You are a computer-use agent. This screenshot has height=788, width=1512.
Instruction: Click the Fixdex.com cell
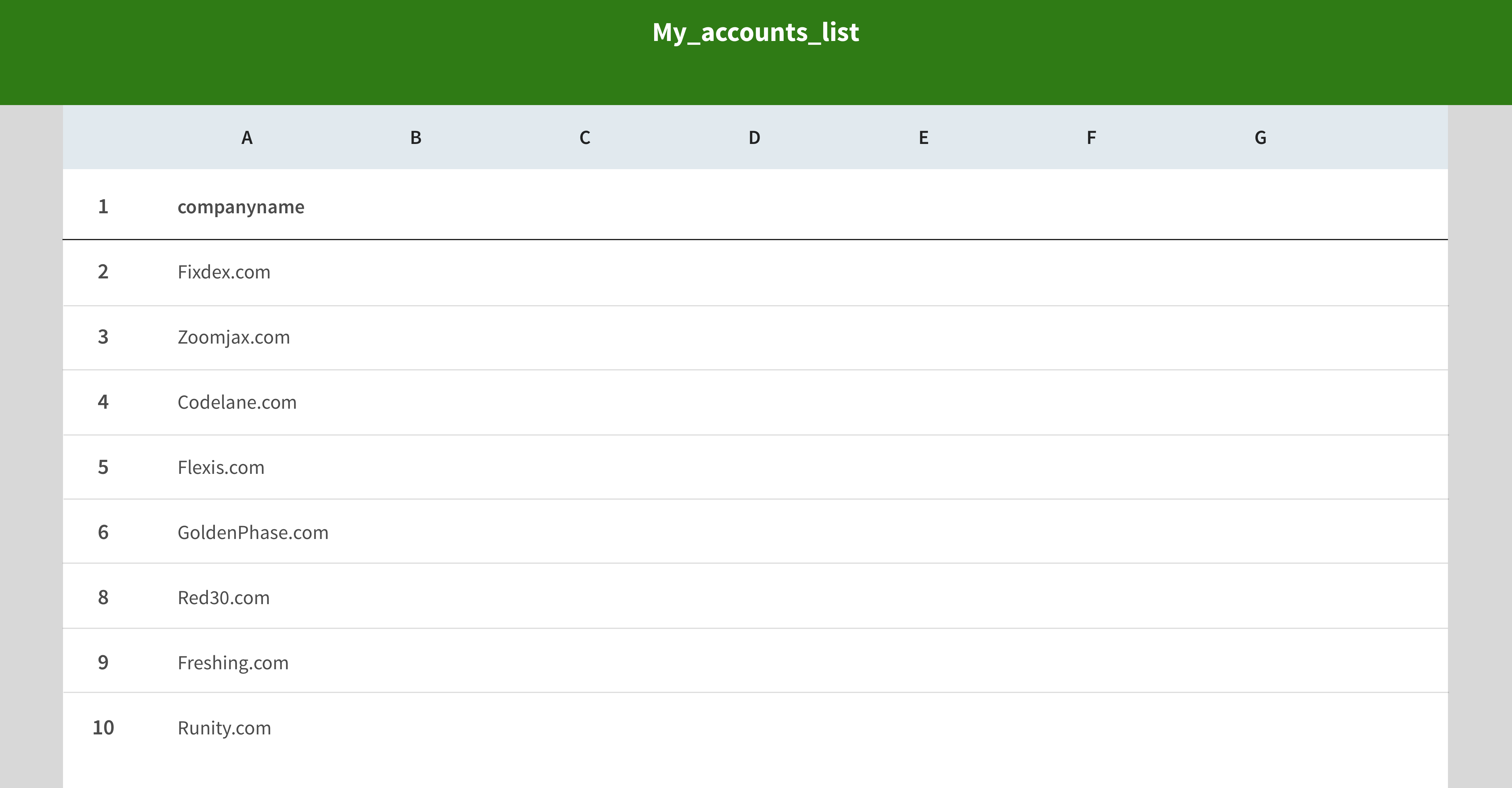(224, 272)
